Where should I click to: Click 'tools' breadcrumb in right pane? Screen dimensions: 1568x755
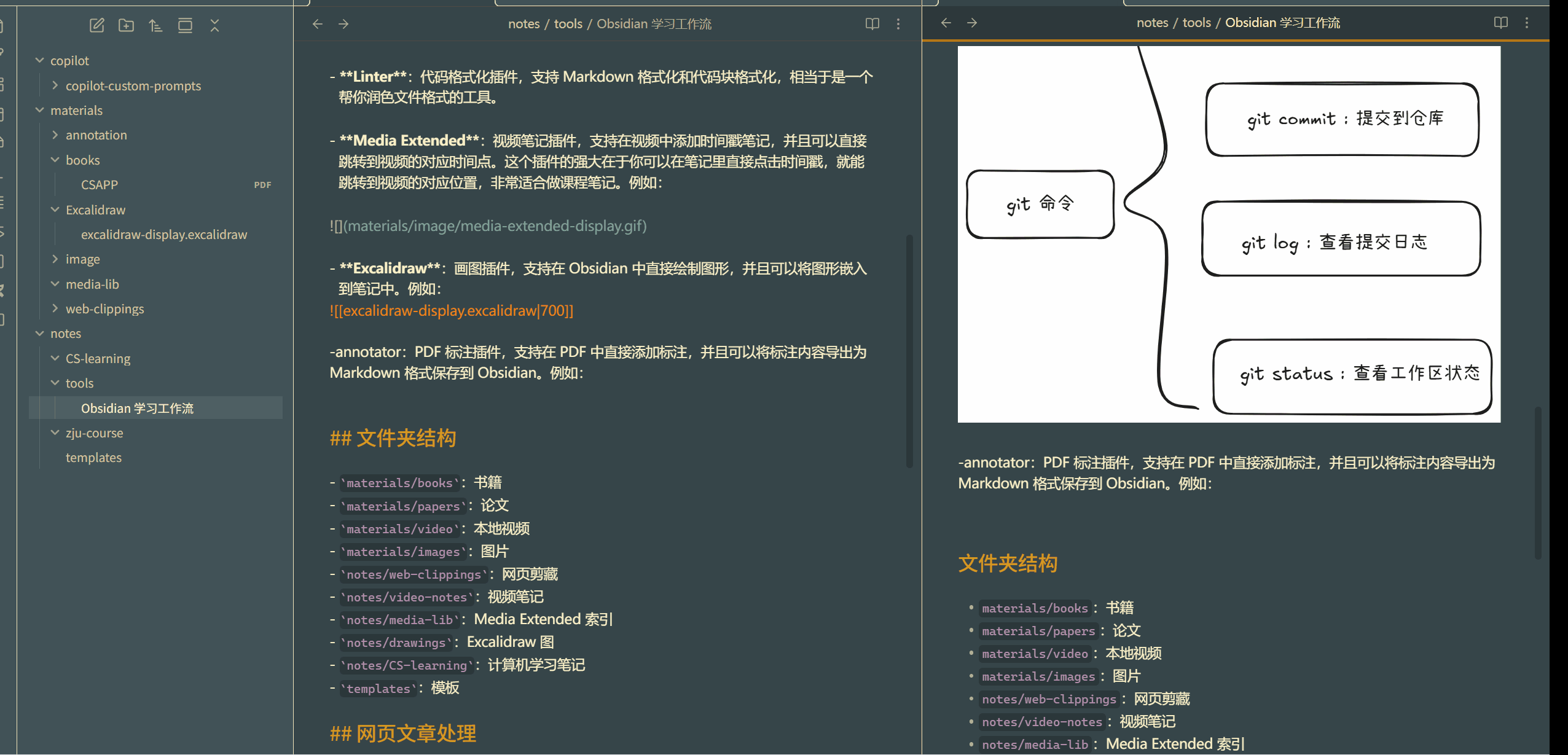click(x=1196, y=23)
